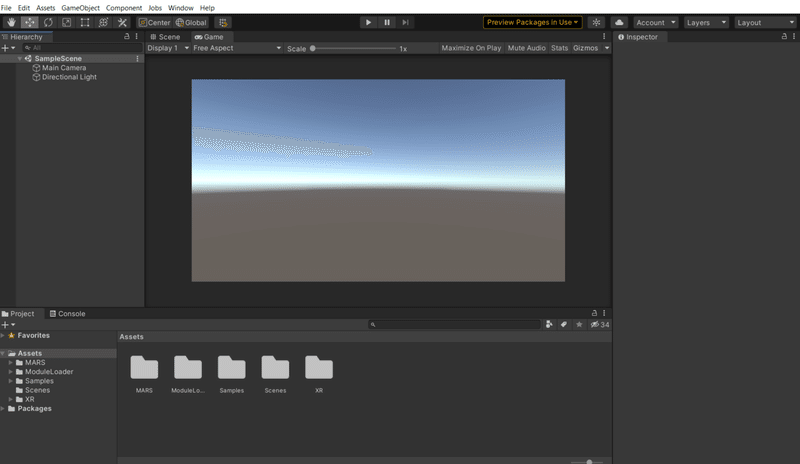Open custom editor tools
800x464 pixels.
[122, 22]
